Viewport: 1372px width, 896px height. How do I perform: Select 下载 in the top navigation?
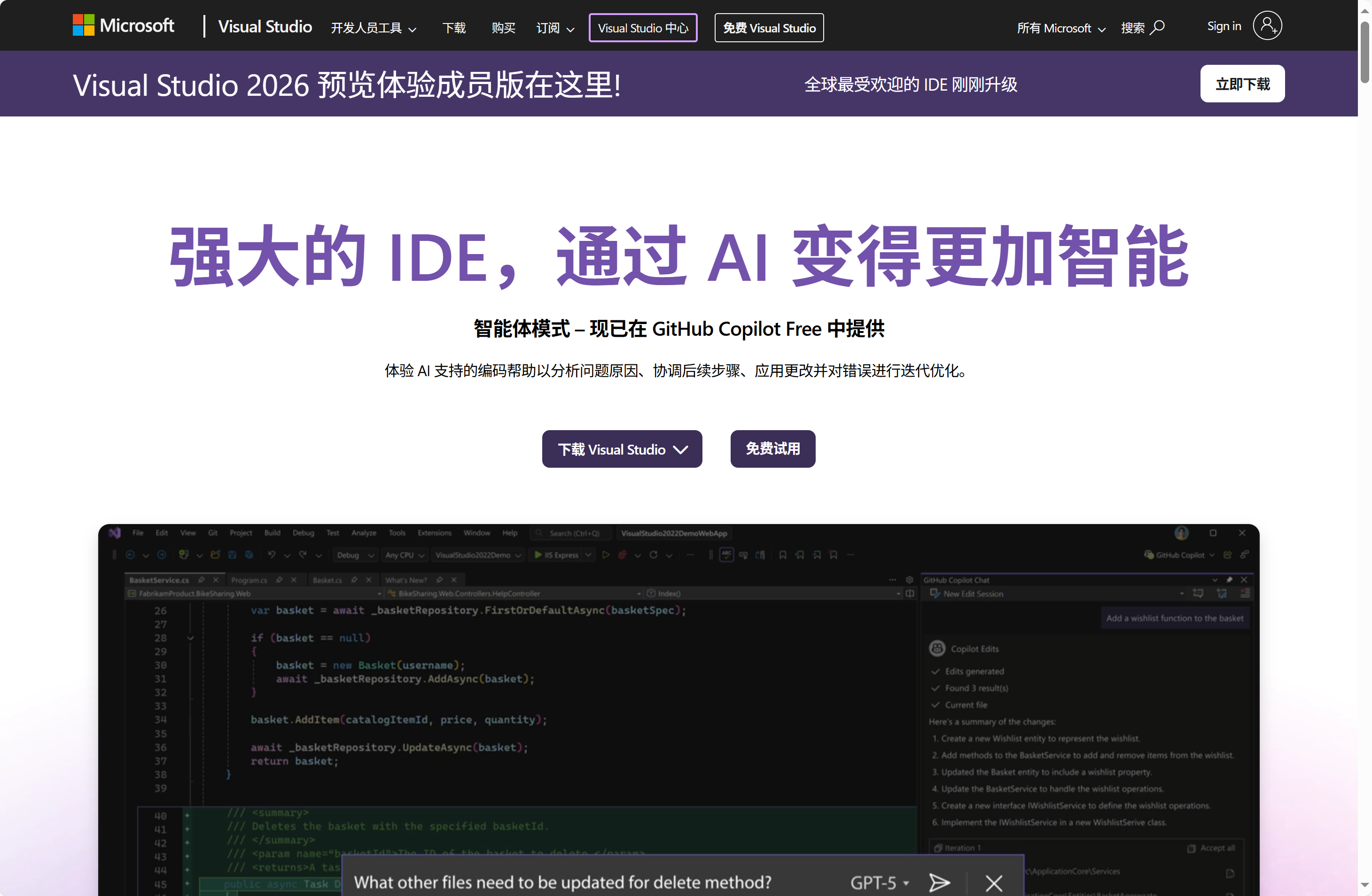454,28
